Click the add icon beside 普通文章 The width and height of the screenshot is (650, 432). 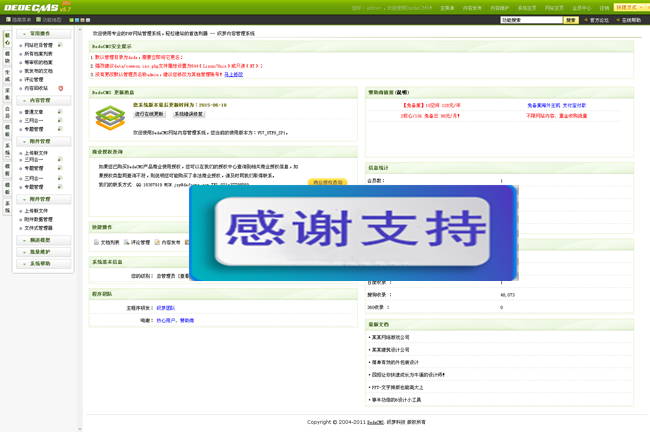[x=60, y=112]
